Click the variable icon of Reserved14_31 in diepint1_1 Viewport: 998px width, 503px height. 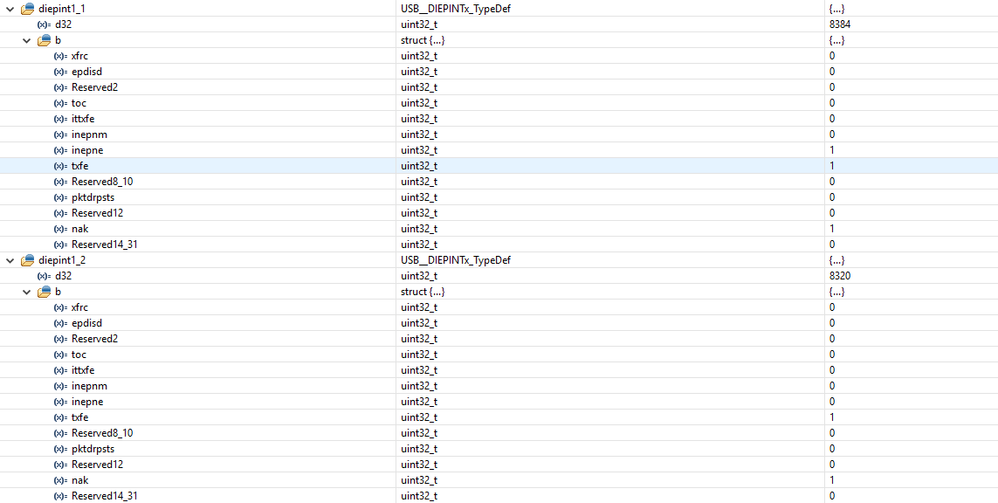pyautogui.click(x=60, y=244)
